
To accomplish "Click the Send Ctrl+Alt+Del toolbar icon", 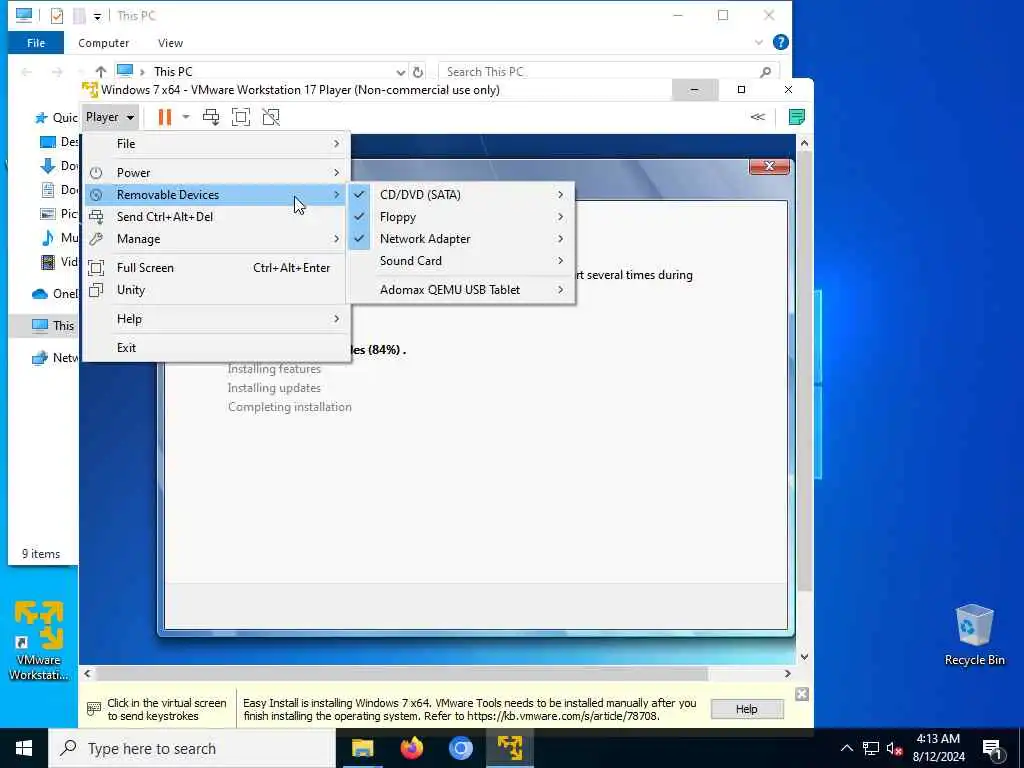I will pos(211,117).
